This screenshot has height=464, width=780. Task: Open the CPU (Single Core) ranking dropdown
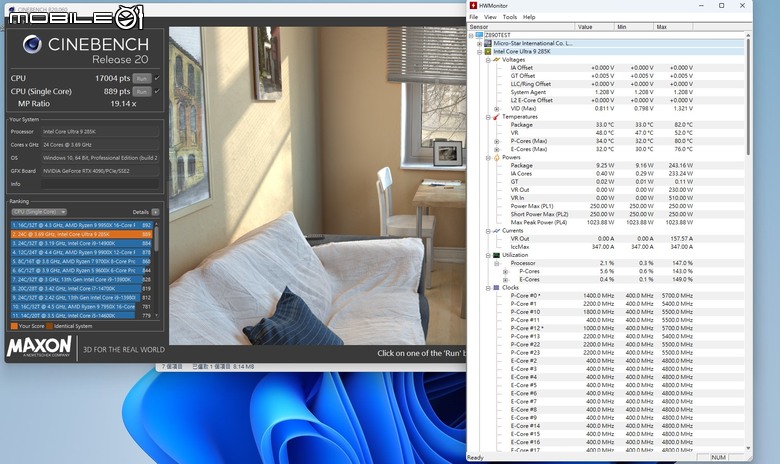tap(39, 212)
